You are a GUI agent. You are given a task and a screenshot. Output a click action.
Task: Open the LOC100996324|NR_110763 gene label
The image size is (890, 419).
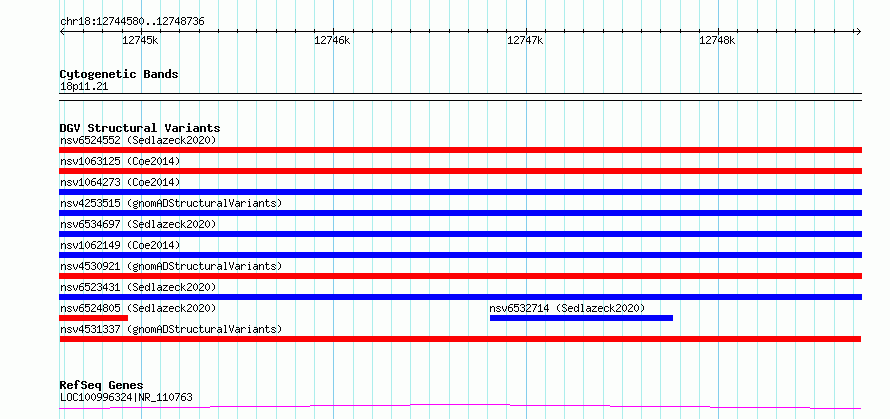click(126, 397)
